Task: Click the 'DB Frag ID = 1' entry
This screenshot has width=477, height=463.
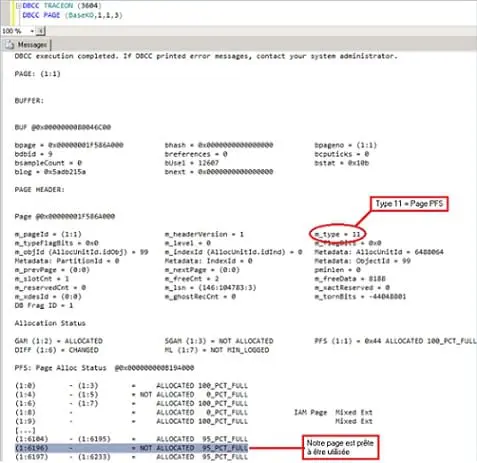Action: pyautogui.click(x=44, y=305)
